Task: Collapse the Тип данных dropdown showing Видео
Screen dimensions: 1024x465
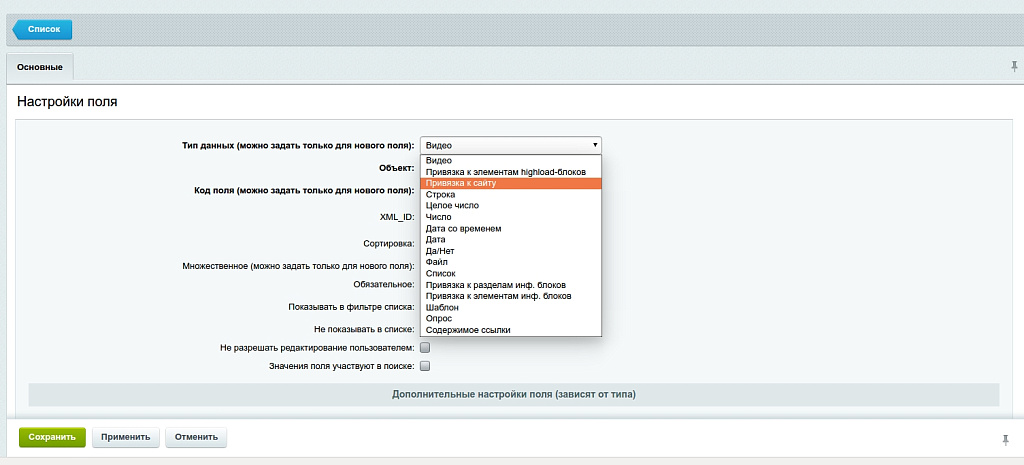Action: pyautogui.click(x=510, y=145)
